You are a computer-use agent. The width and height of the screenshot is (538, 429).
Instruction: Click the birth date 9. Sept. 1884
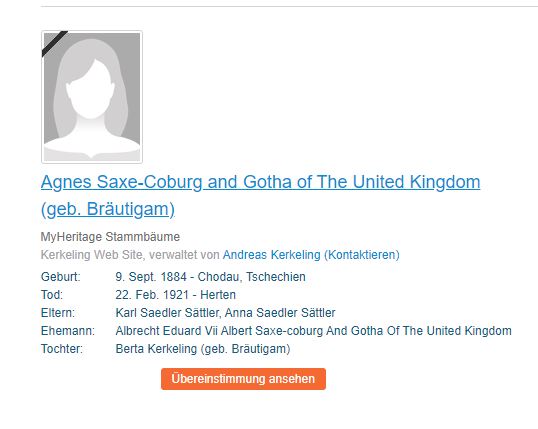[151, 277]
